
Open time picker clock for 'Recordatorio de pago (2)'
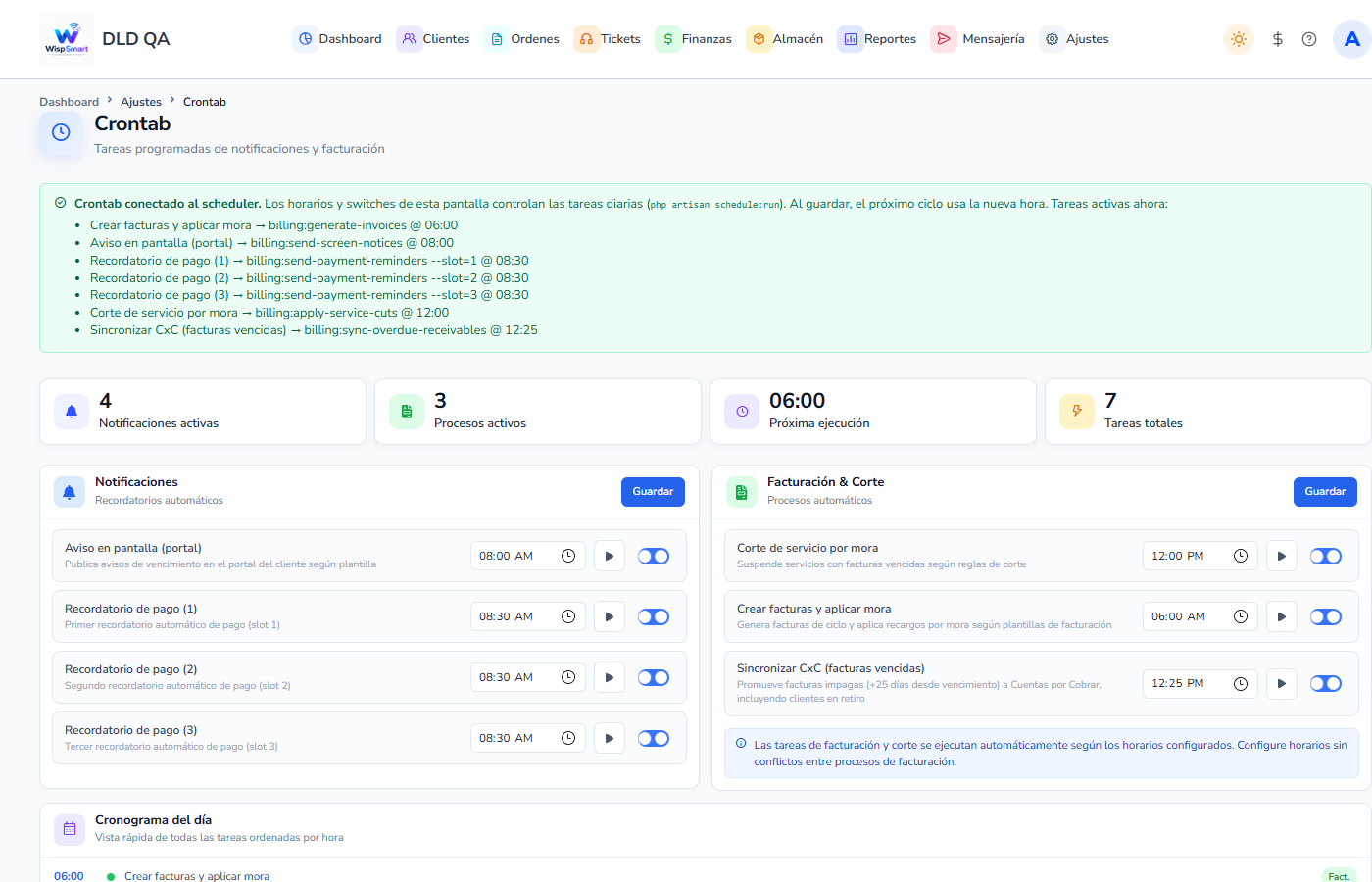[x=568, y=677]
